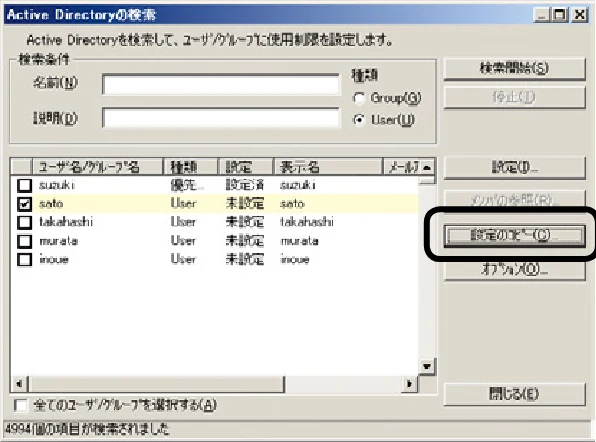This screenshot has width=596, height=442.
Task: Click the 設定済 cell in suzuki row
Action: [245, 185]
